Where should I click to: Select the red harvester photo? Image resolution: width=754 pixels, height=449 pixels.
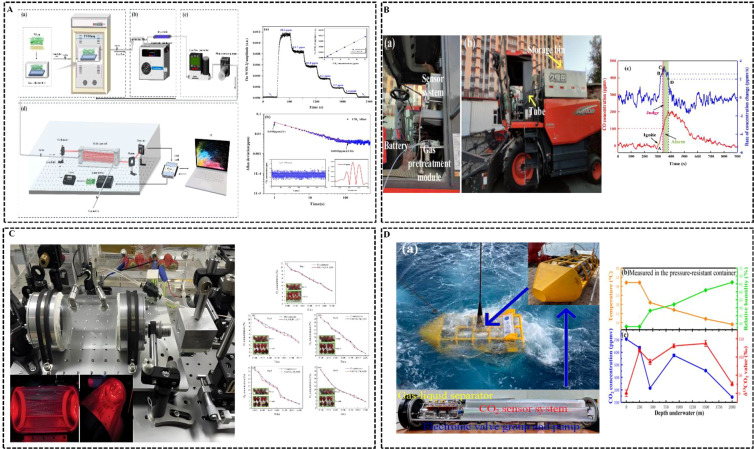[531, 114]
